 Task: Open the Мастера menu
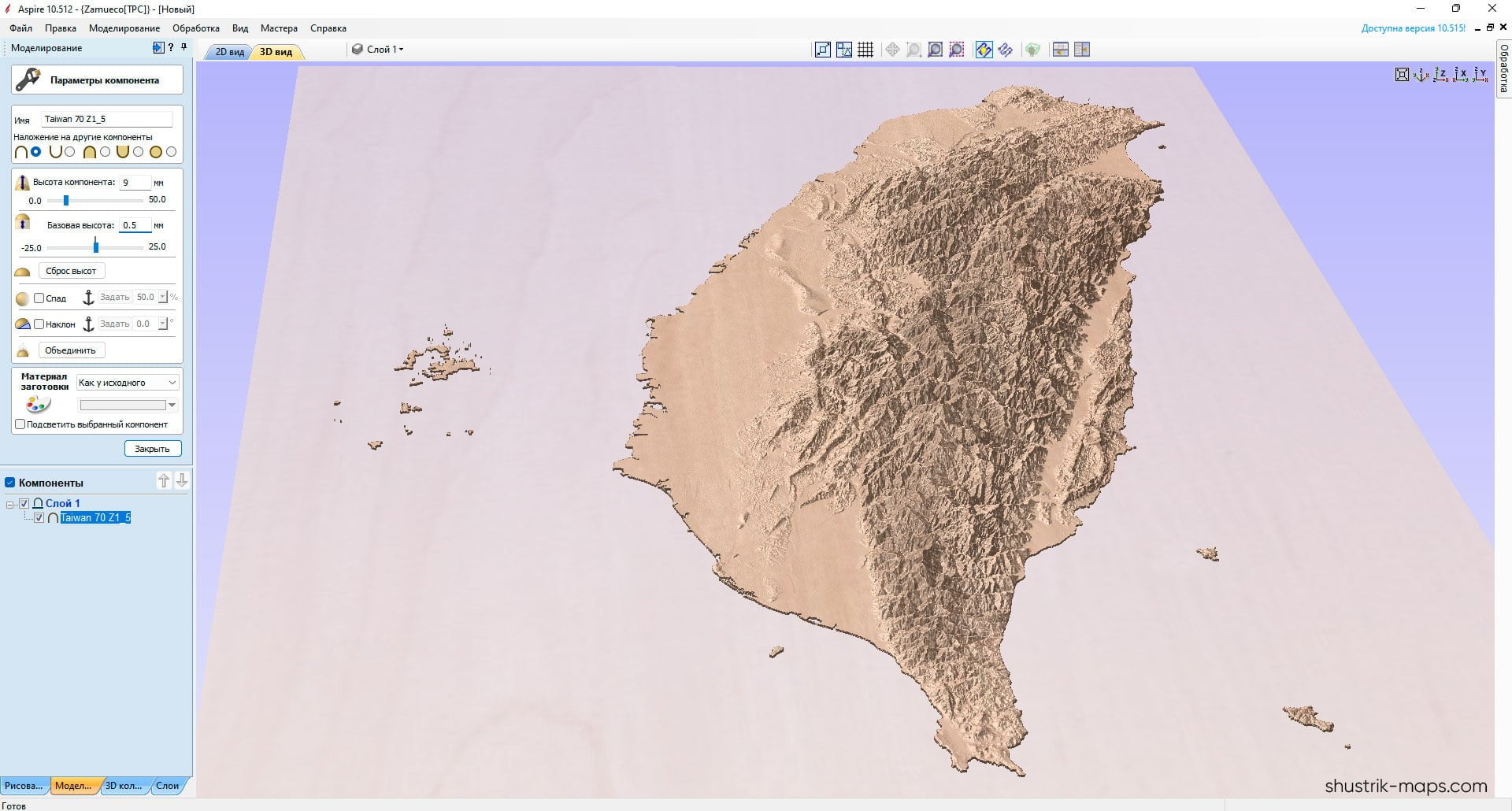(x=279, y=28)
